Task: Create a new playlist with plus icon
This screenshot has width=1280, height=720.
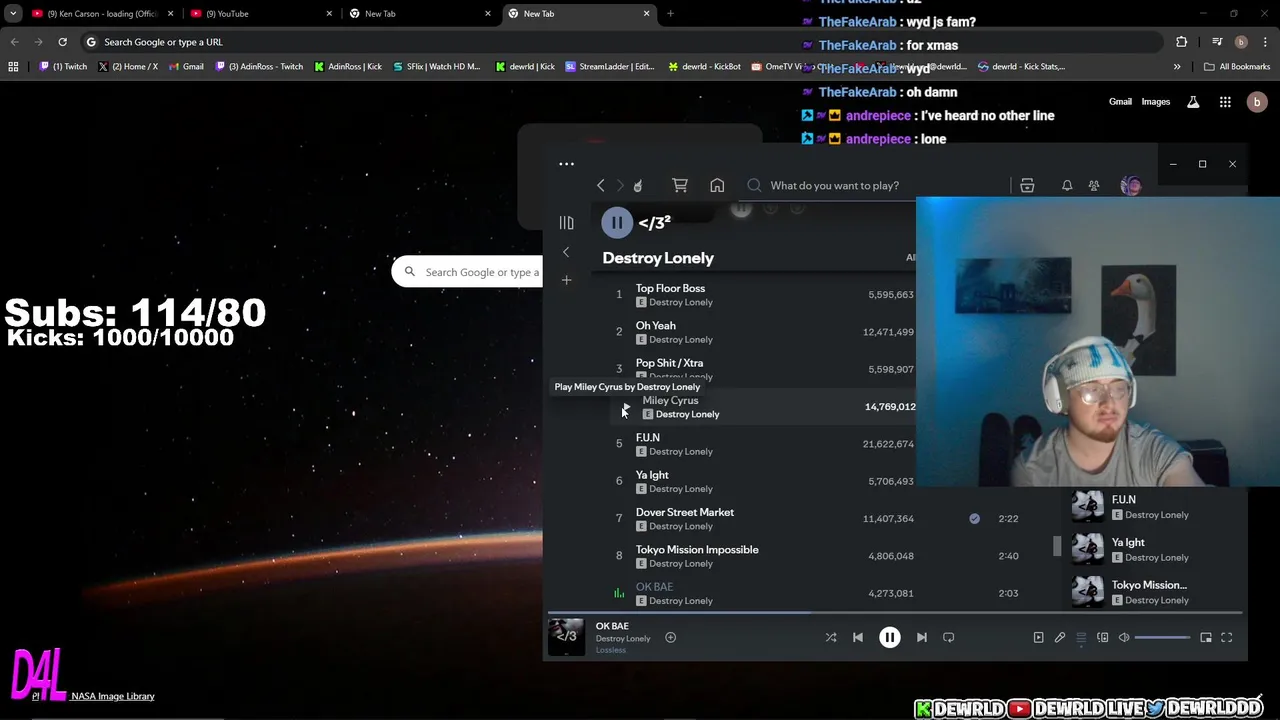Action: 566,280
